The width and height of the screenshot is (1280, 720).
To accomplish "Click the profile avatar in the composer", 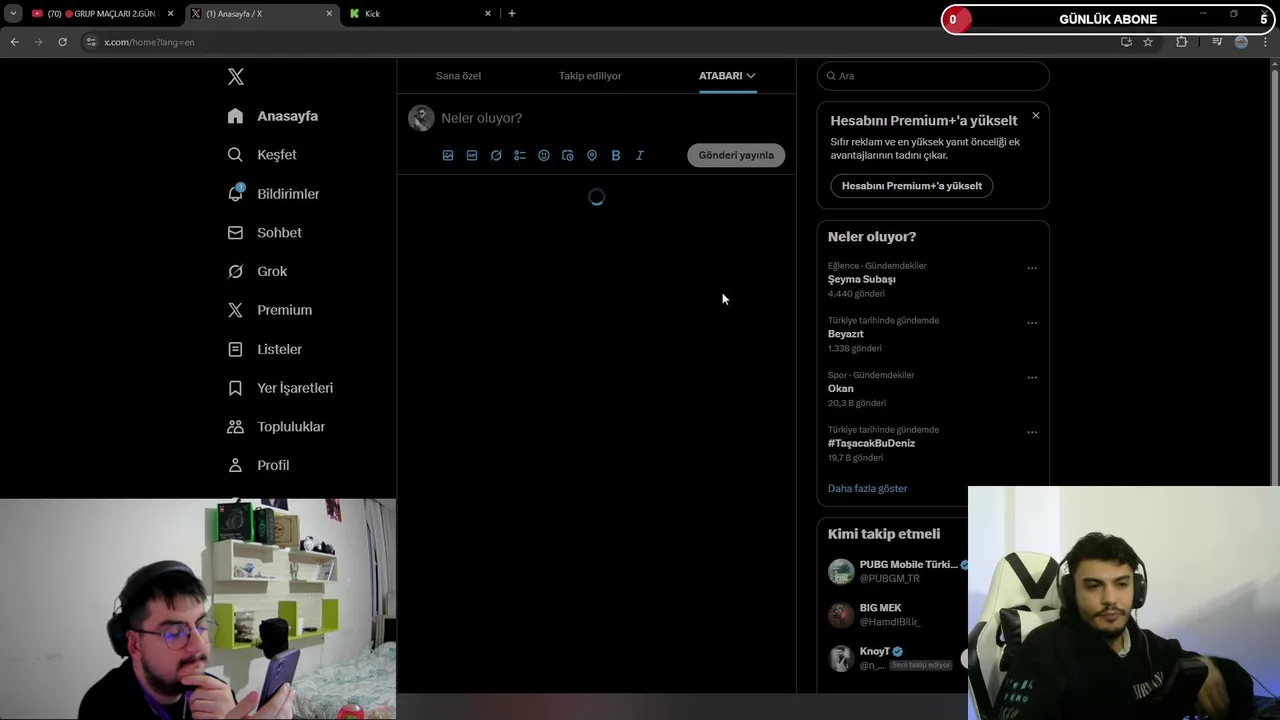I will click(x=421, y=118).
